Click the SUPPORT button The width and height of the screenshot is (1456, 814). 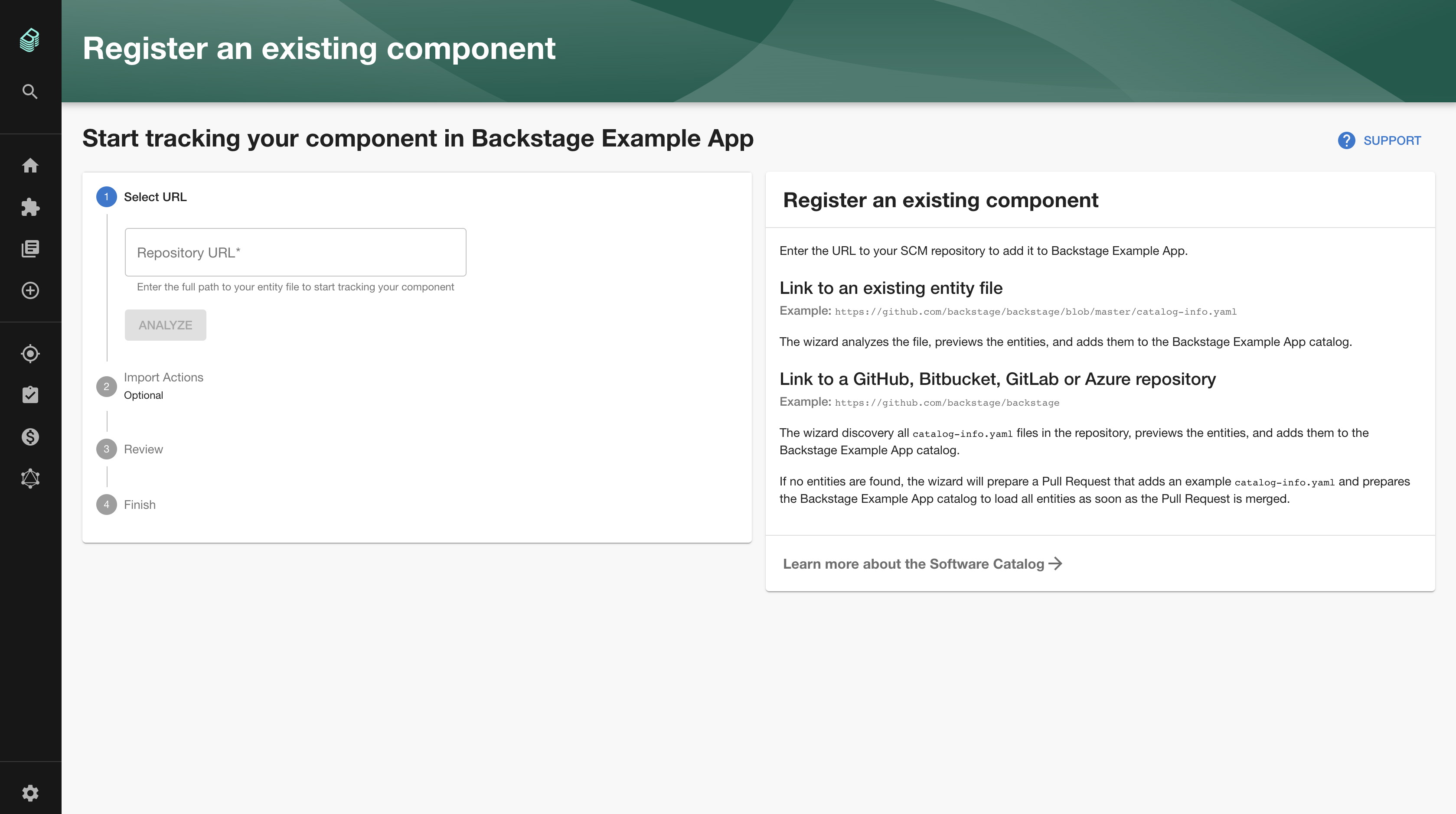tap(1391, 141)
